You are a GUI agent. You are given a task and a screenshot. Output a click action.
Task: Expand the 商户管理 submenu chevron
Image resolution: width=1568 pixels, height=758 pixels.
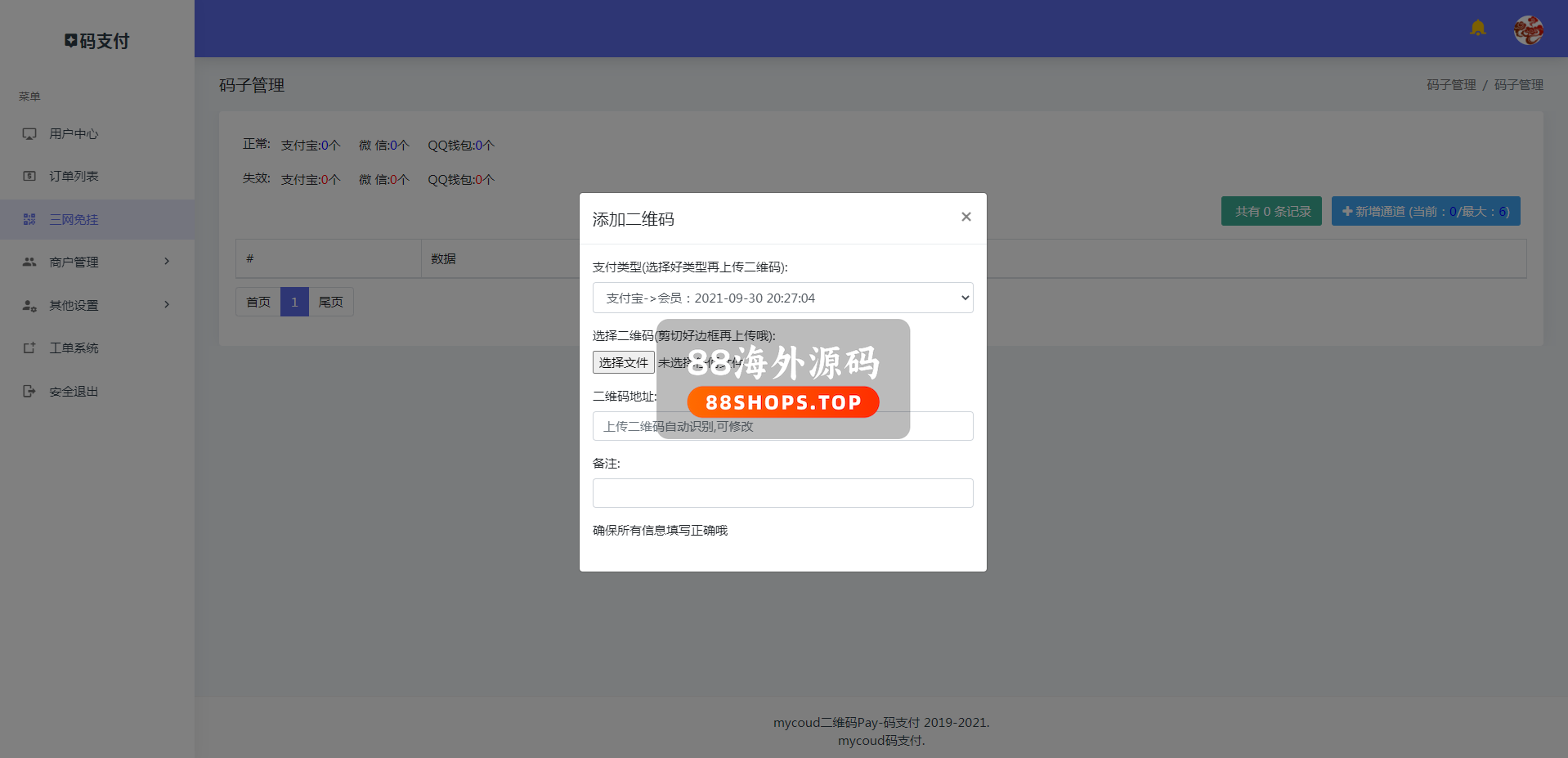click(167, 262)
